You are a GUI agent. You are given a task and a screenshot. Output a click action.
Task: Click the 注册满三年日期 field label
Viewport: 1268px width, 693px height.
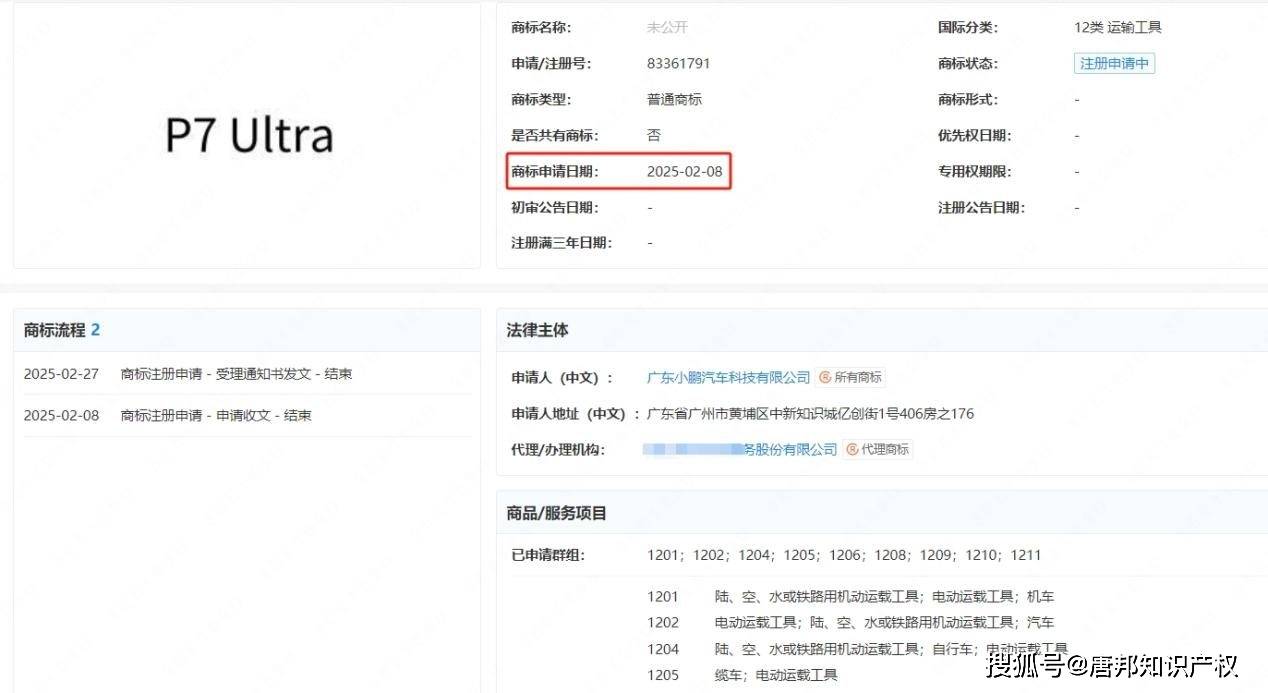[561, 242]
